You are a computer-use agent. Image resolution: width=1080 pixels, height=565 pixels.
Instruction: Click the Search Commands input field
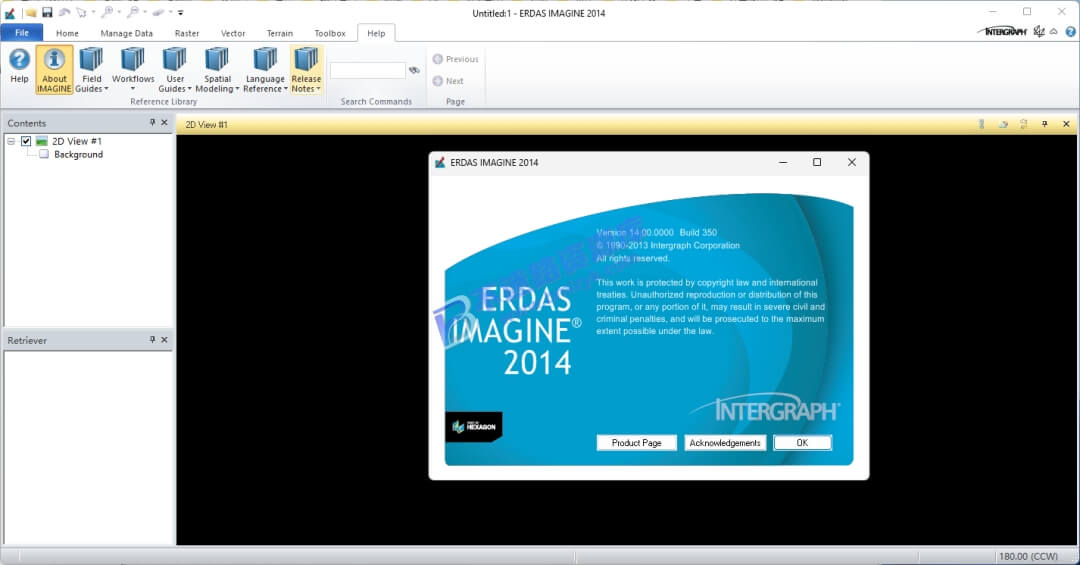tap(368, 70)
